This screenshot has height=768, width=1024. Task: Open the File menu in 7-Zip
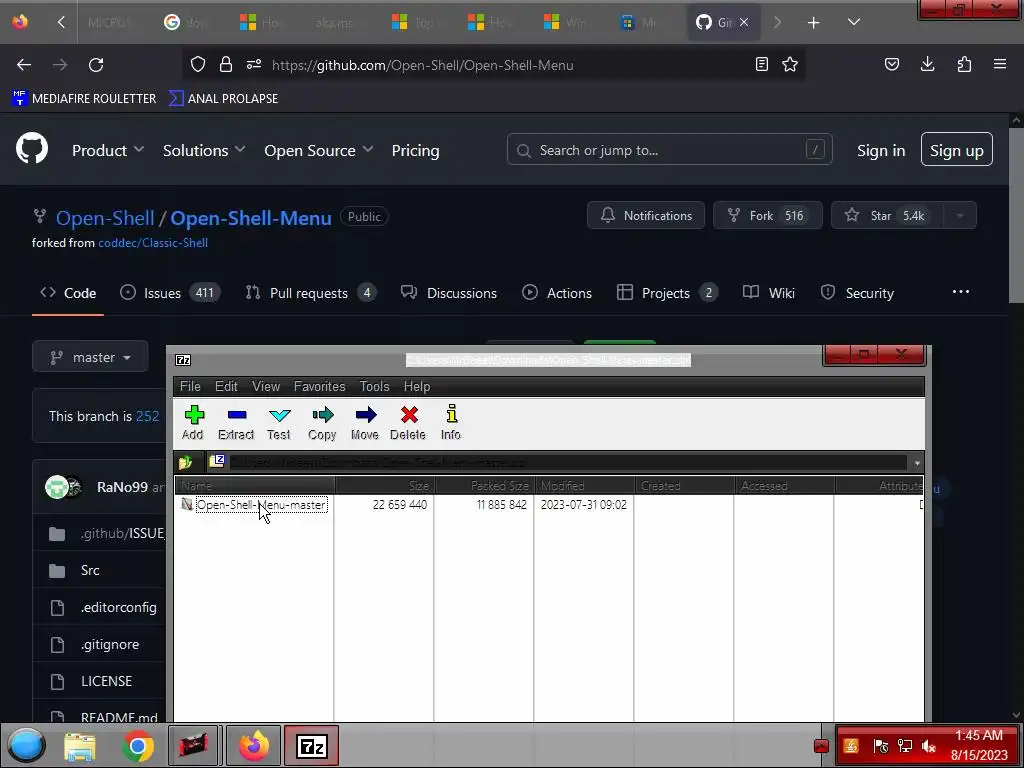coord(190,387)
